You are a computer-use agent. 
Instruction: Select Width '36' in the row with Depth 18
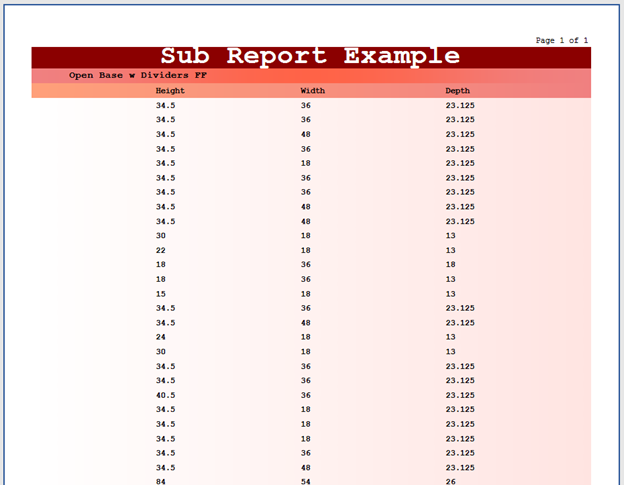coord(305,265)
